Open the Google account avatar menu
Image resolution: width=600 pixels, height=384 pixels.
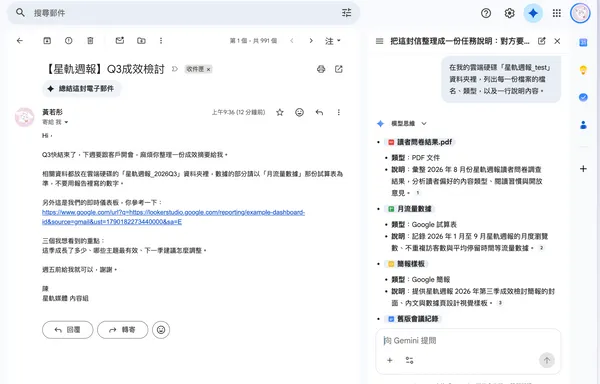pyautogui.click(x=580, y=13)
